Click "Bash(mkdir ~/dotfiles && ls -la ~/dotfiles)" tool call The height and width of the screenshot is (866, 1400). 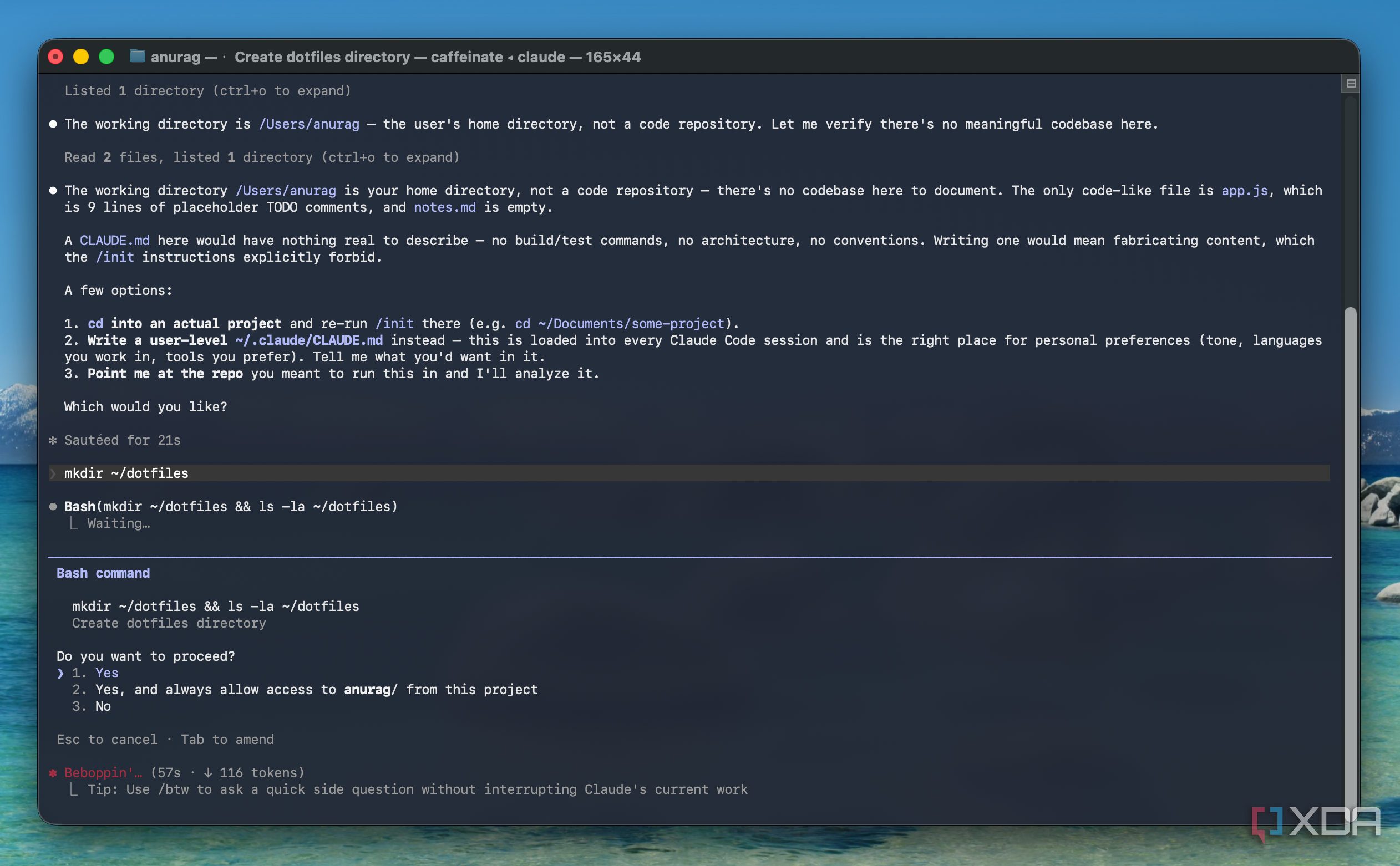231,507
